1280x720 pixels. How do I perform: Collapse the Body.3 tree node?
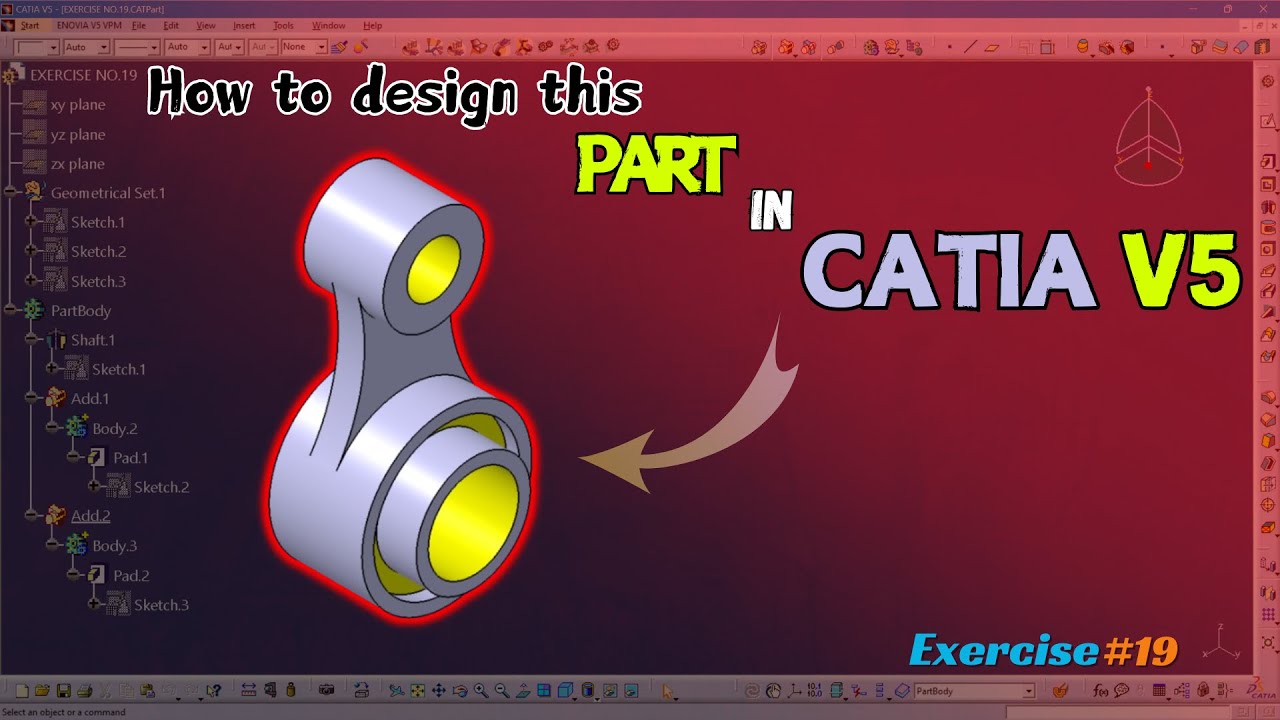click(52, 546)
